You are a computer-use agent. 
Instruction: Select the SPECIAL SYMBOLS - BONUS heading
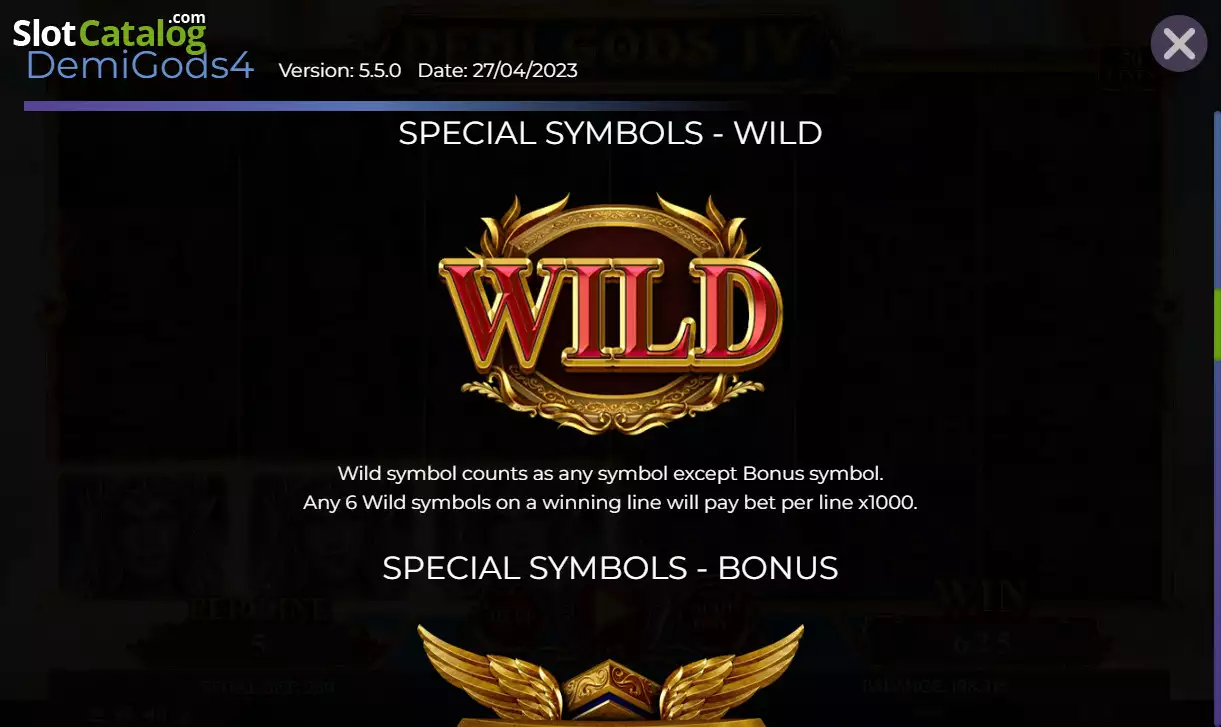[x=610, y=568]
